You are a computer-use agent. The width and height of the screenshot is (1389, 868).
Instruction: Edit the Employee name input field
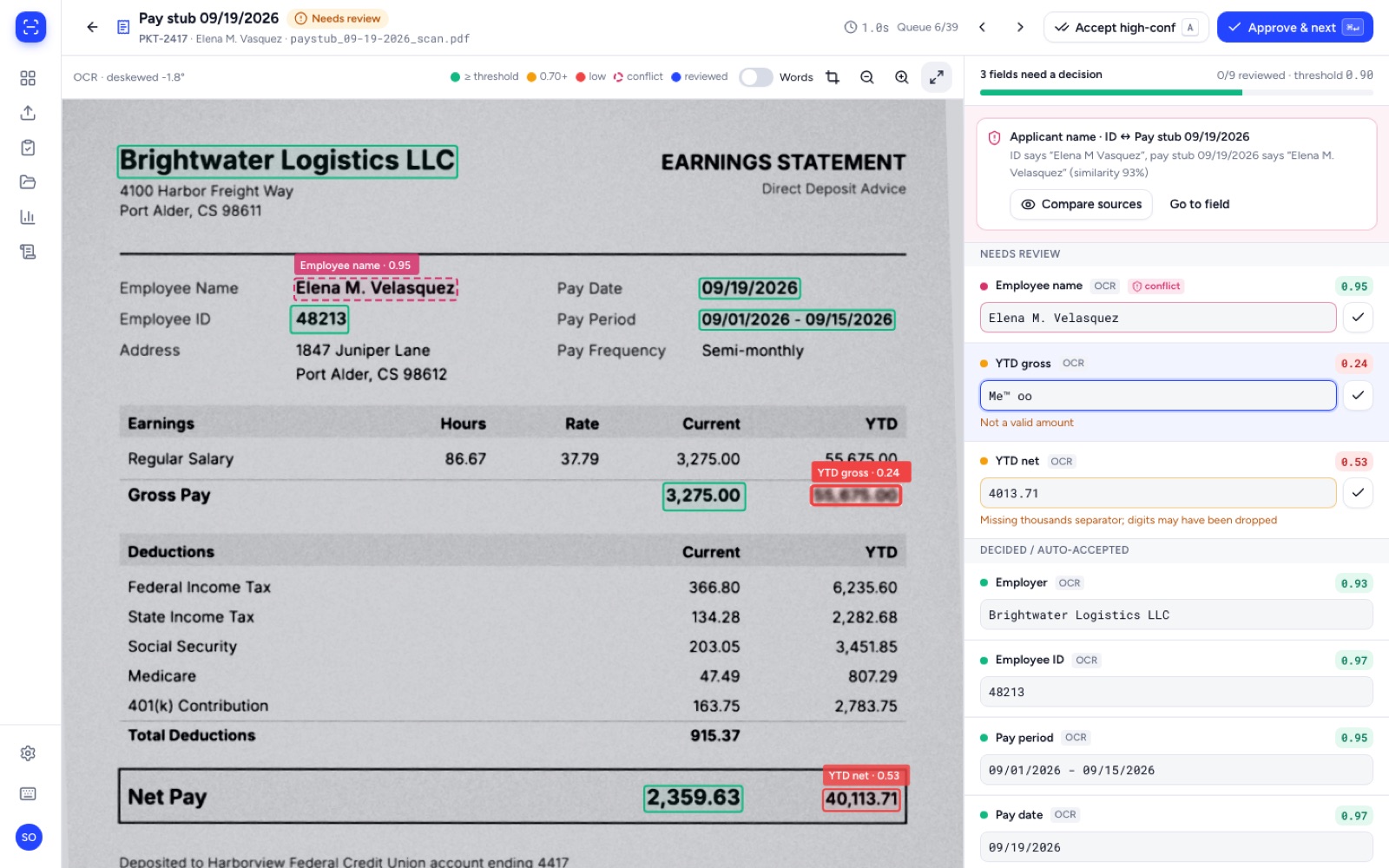click(1158, 318)
